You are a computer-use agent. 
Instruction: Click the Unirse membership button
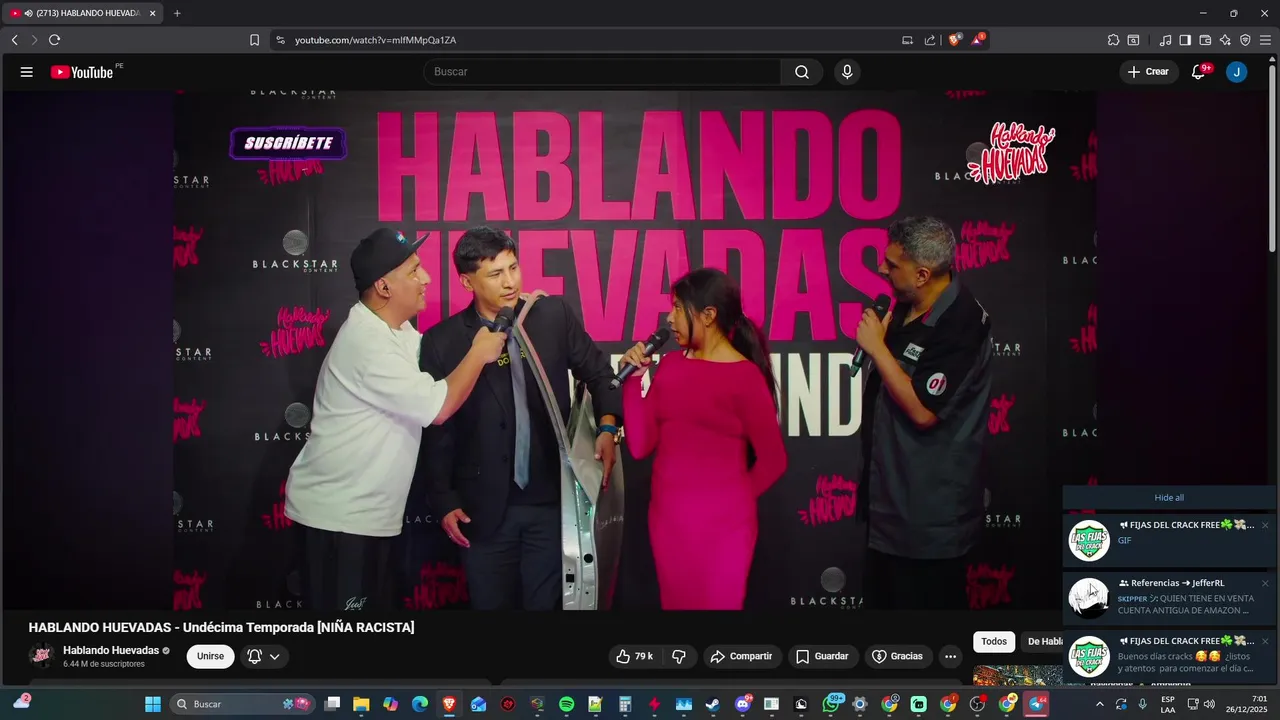point(210,656)
